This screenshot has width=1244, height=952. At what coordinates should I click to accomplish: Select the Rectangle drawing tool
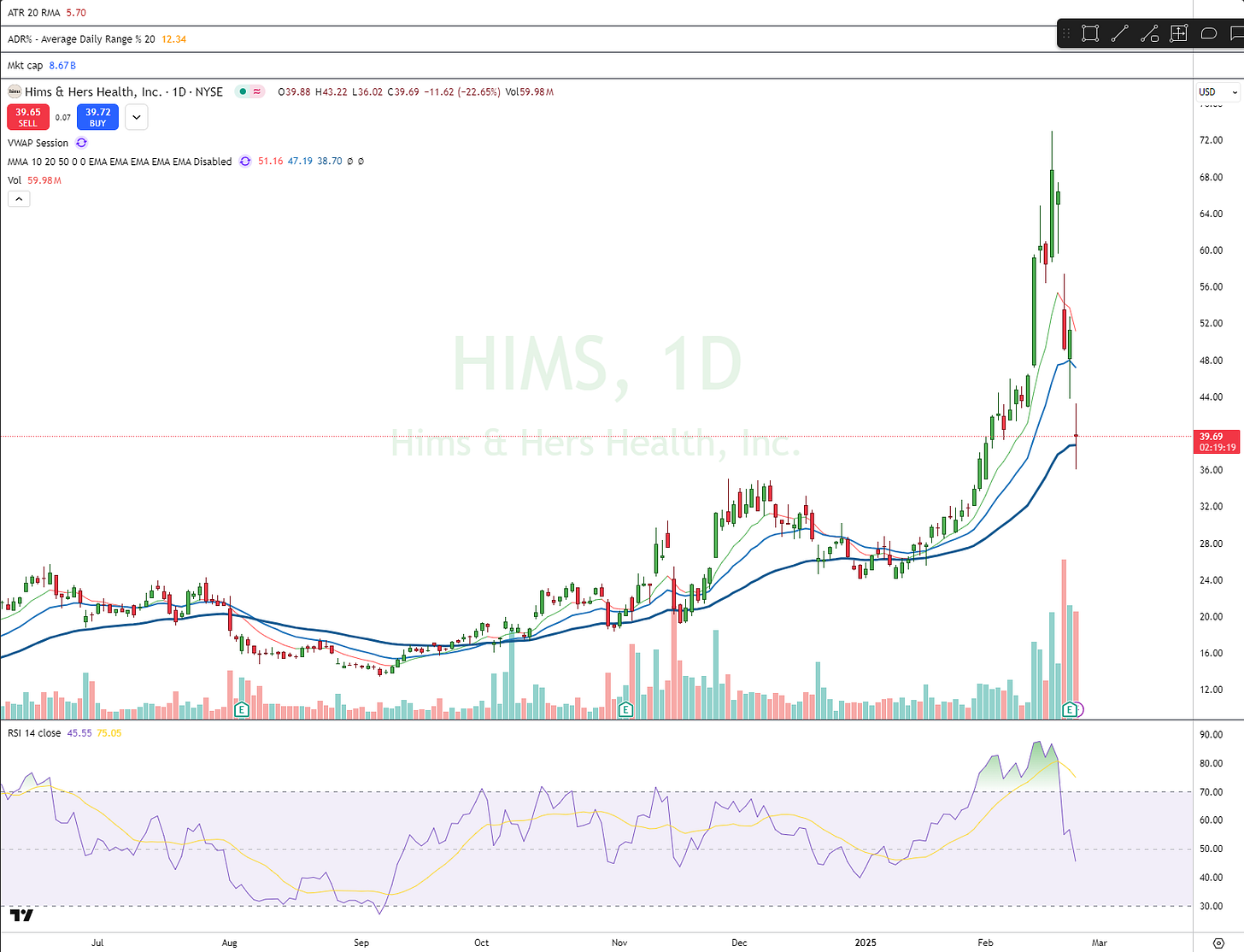(x=1089, y=33)
